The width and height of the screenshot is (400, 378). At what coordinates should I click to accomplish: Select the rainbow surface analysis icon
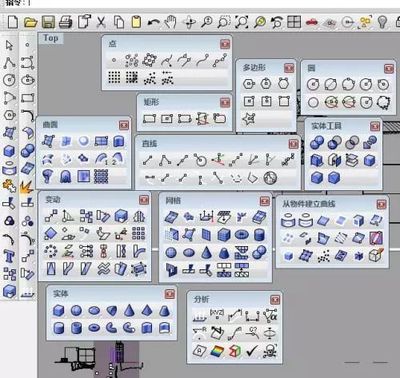pos(217,351)
